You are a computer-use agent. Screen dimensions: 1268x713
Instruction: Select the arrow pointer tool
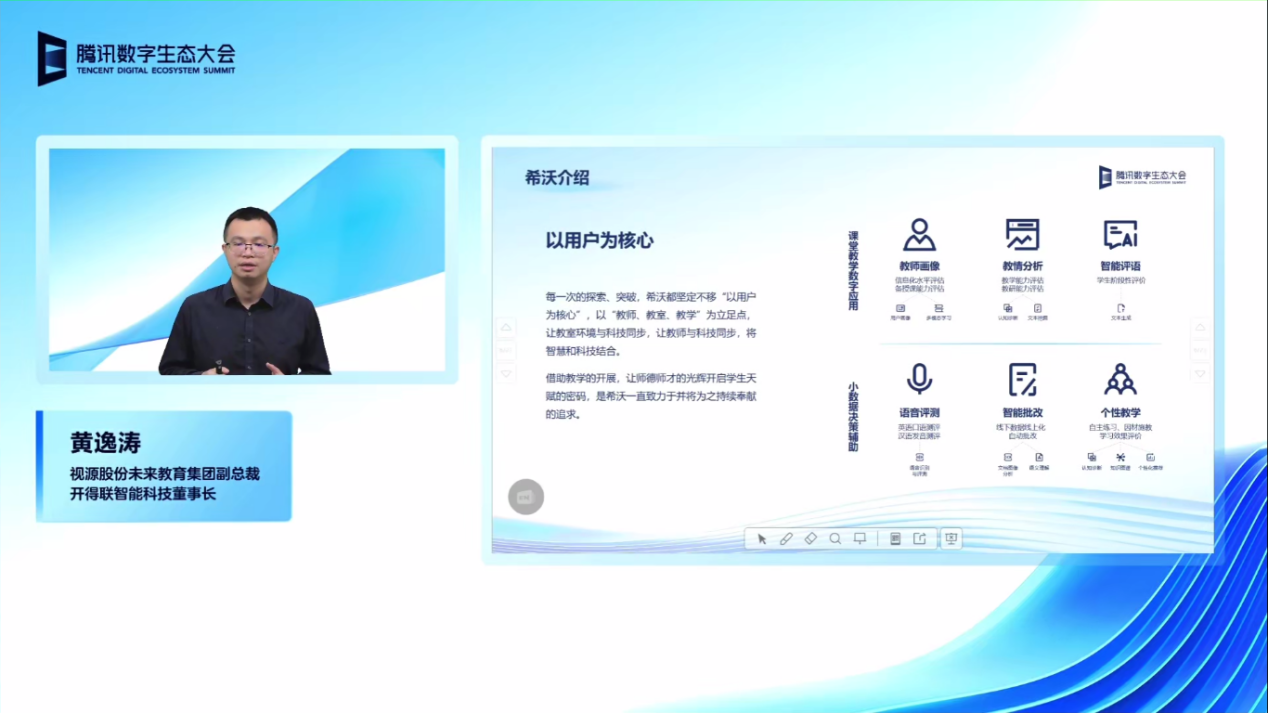click(x=762, y=539)
